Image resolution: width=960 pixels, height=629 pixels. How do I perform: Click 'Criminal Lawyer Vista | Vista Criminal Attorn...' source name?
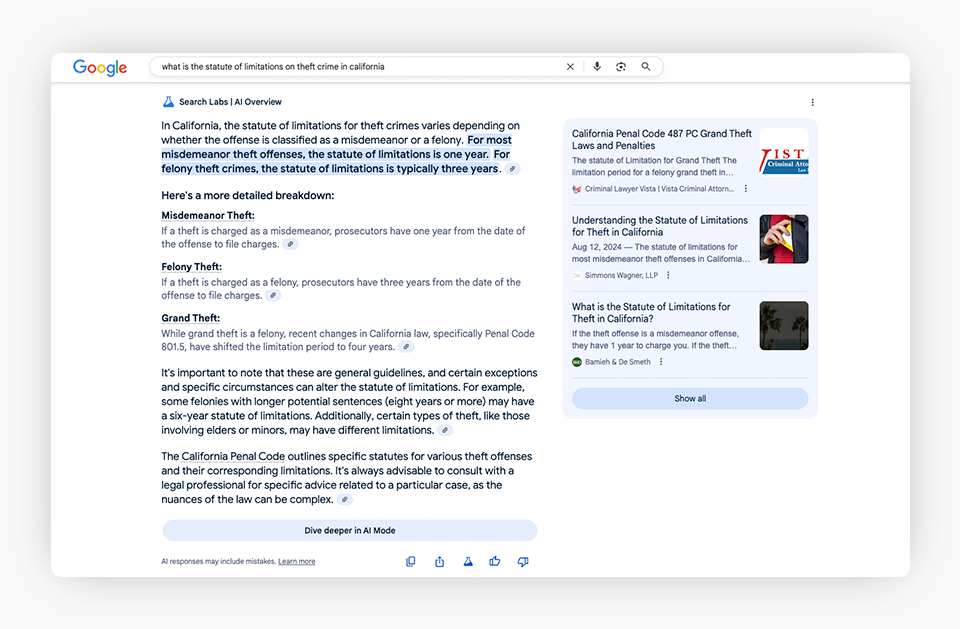(x=659, y=189)
